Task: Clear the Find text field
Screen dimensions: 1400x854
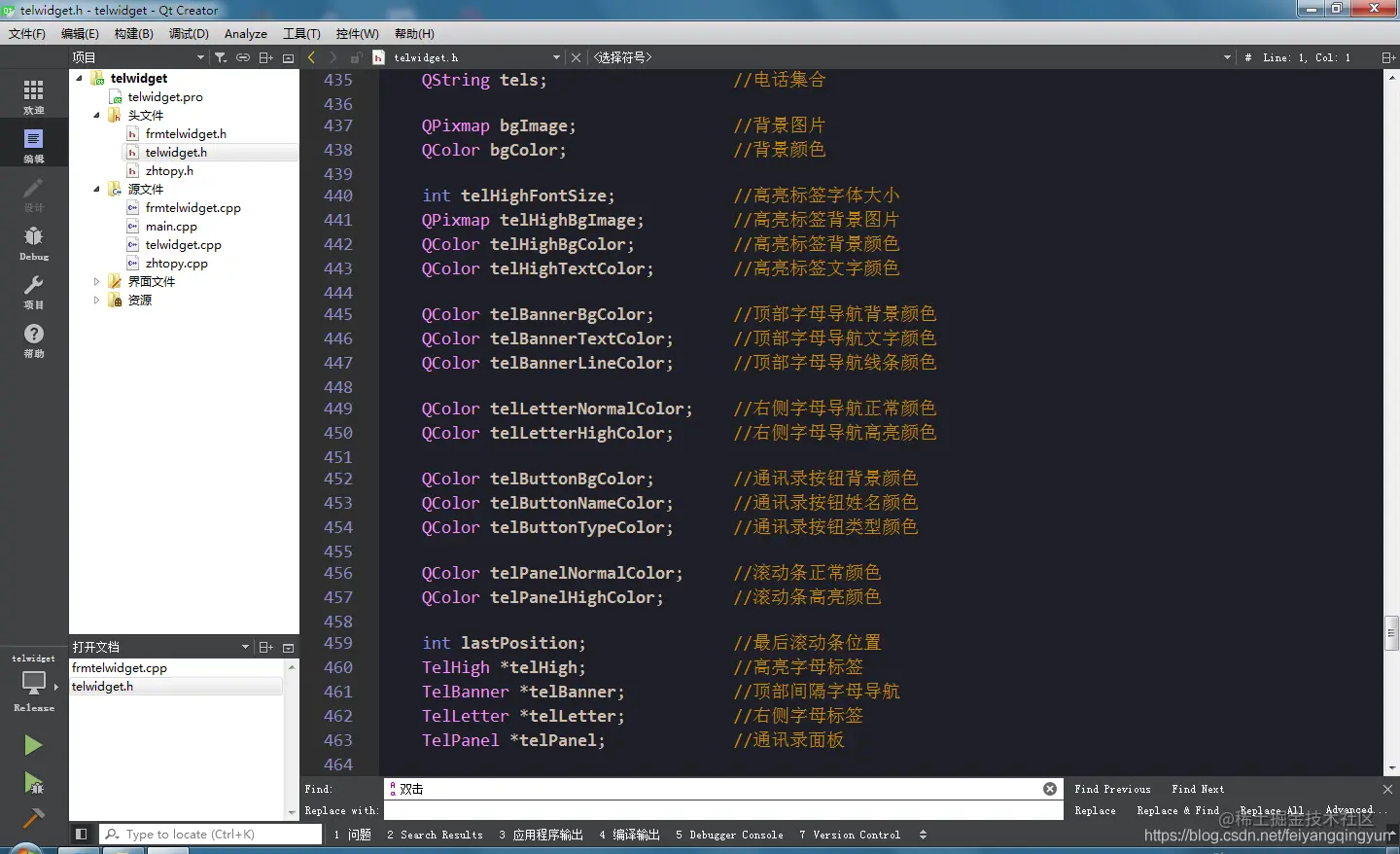Action: tap(1050, 789)
